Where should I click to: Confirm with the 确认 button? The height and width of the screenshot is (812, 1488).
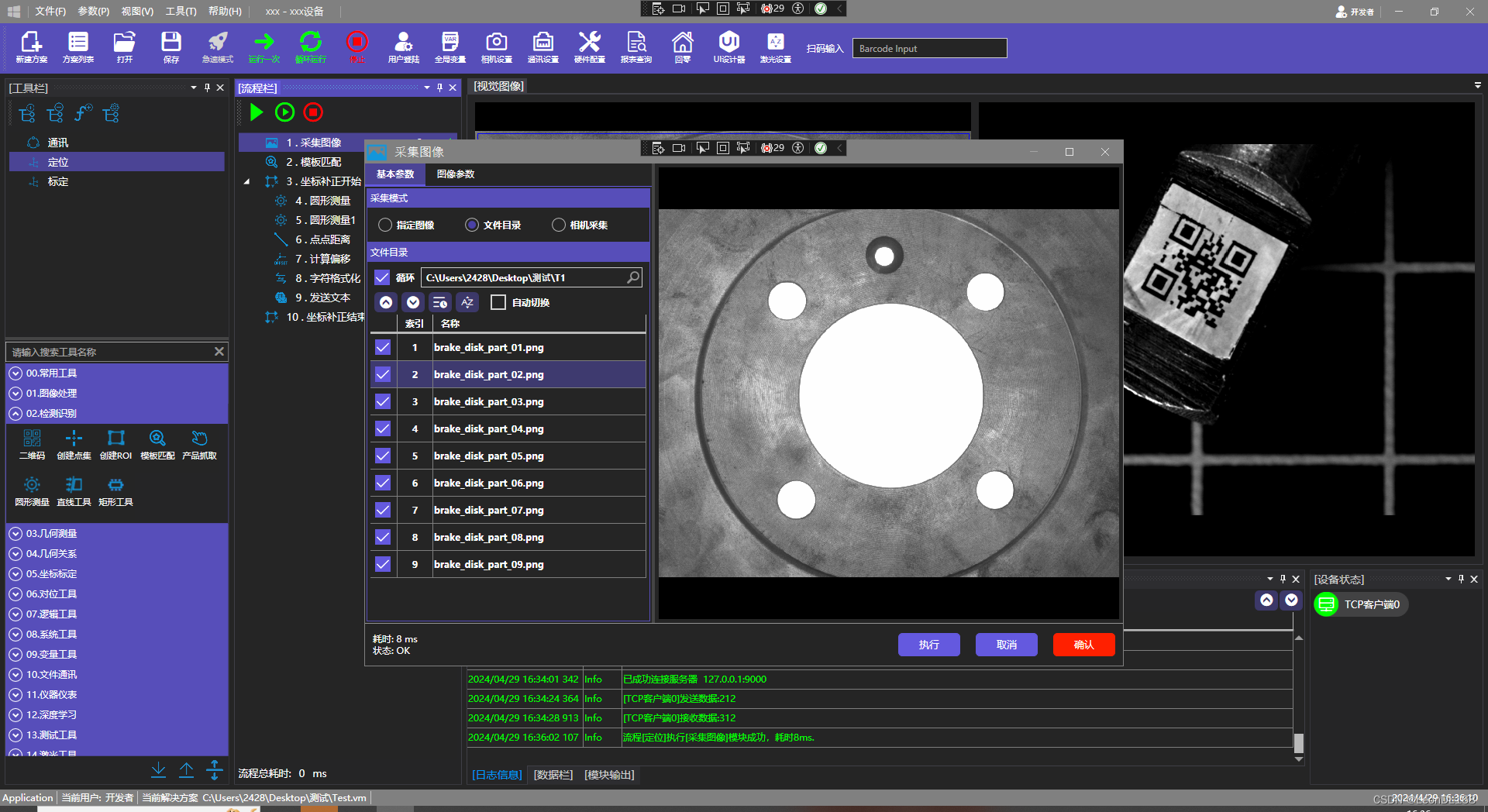pos(1083,644)
